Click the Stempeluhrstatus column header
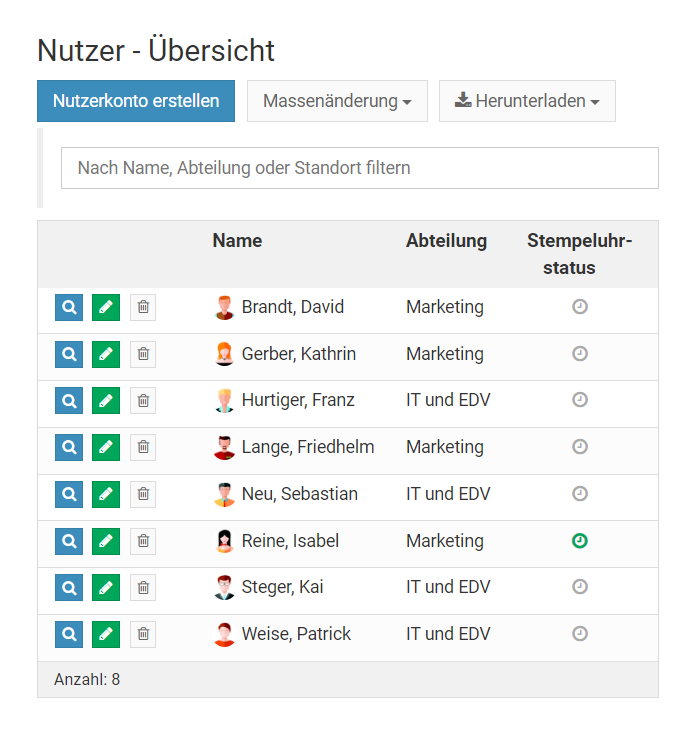 pyautogui.click(x=579, y=254)
